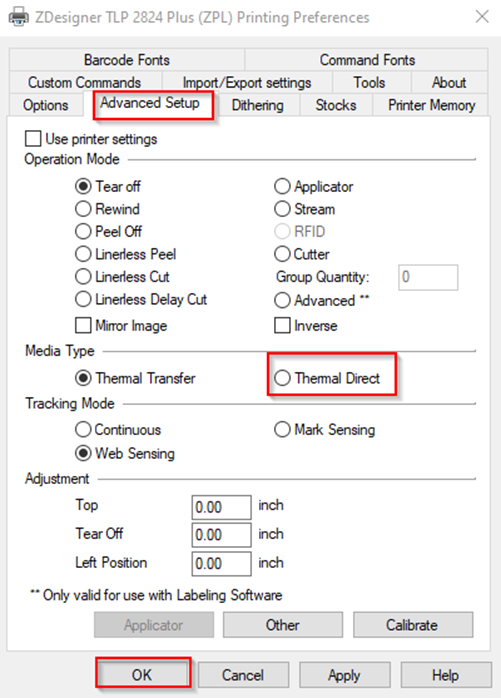Enable the Use printer settings checkbox

tap(33, 138)
